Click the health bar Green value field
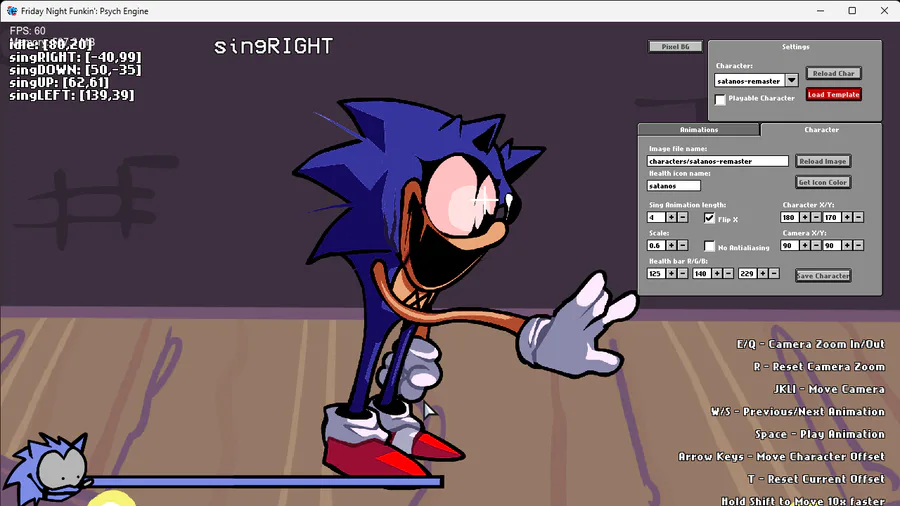The width and height of the screenshot is (900, 506). click(702, 274)
